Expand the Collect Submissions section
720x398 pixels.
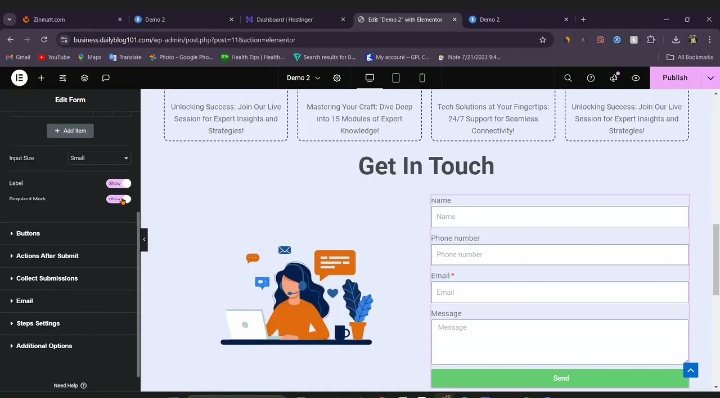tap(69, 278)
